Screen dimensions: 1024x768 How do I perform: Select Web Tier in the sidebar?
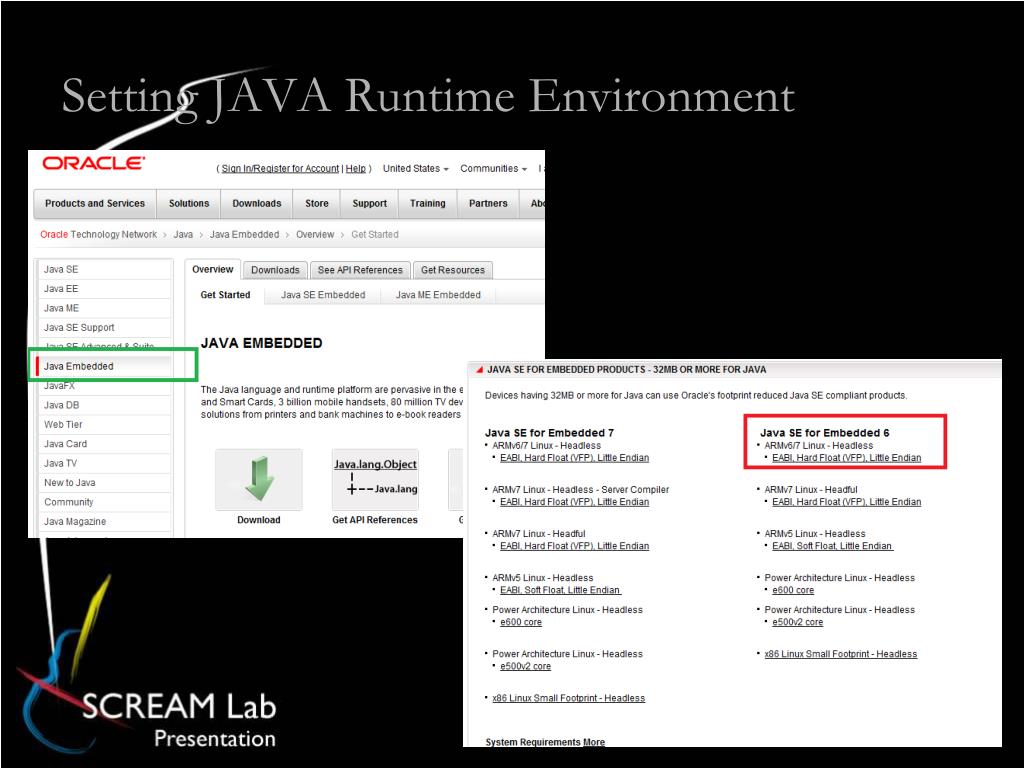pyautogui.click(x=104, y=424)
